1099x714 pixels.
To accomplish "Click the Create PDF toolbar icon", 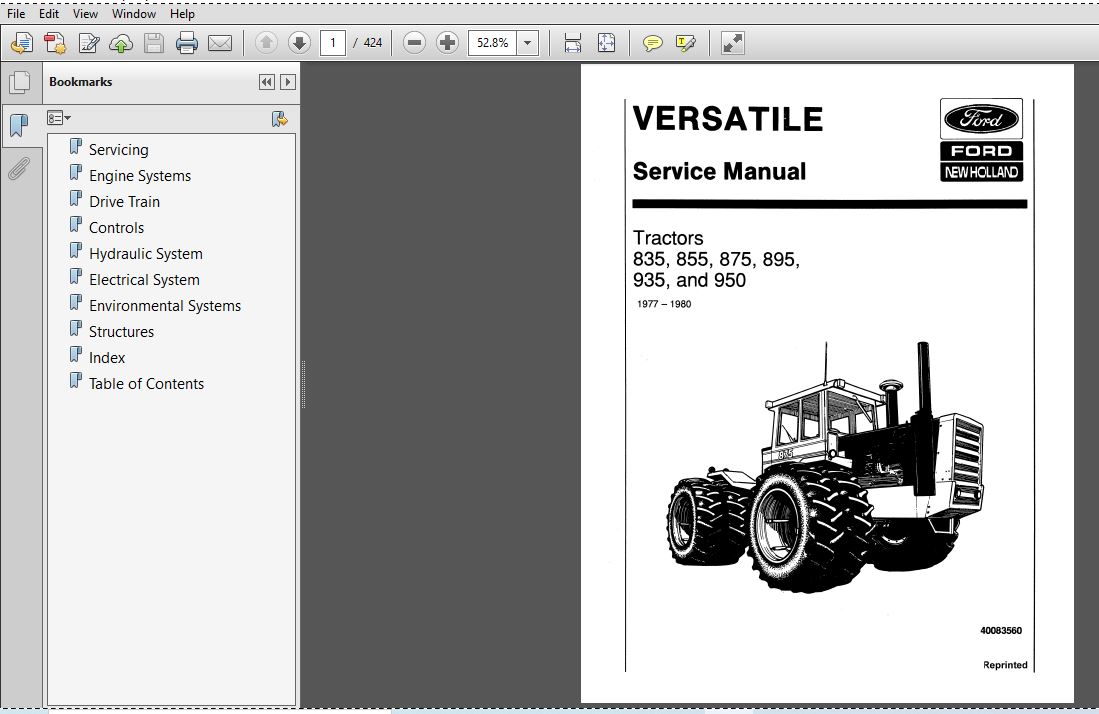I will (55, 43).
